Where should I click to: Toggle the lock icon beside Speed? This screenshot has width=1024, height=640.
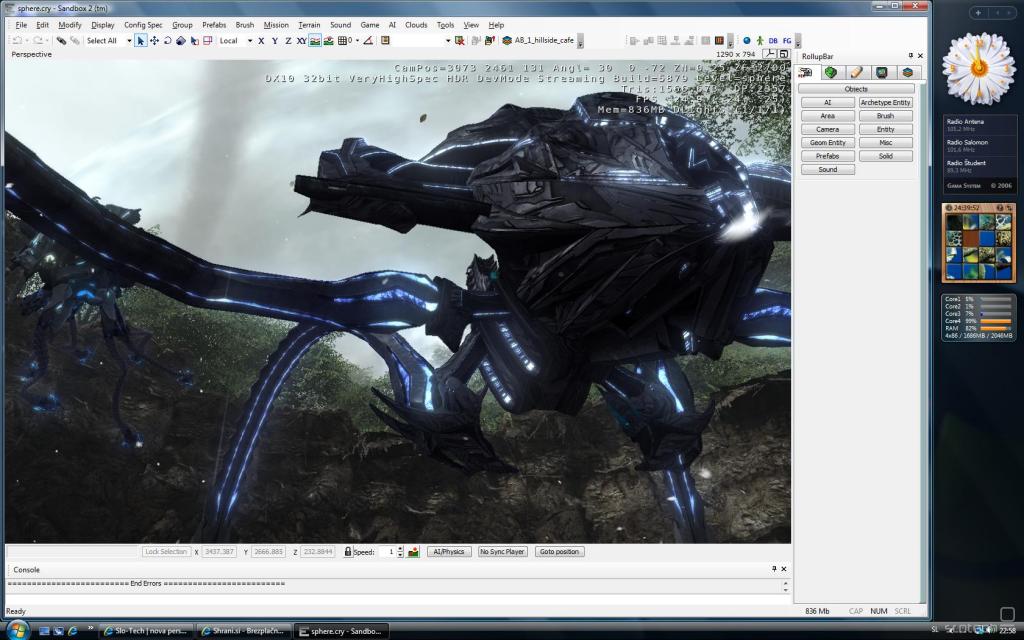(x=348, y=552)
